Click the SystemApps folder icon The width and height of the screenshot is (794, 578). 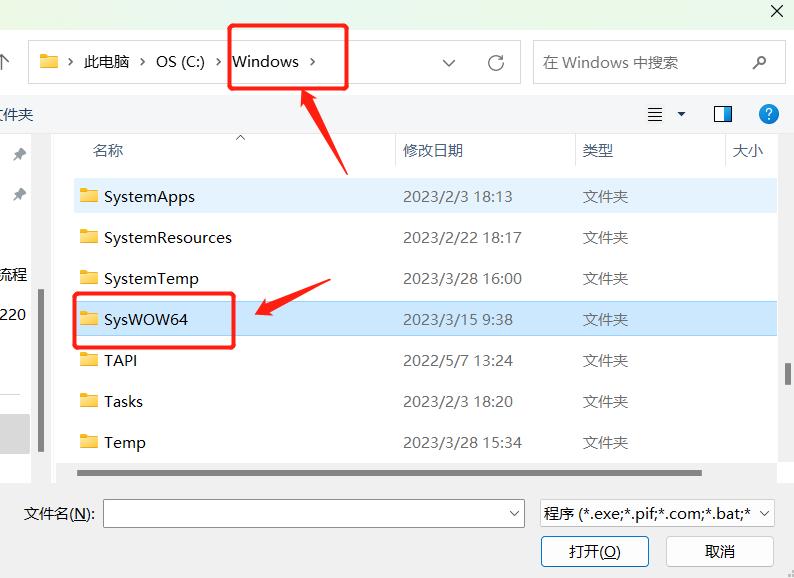(x=89, y=195)
